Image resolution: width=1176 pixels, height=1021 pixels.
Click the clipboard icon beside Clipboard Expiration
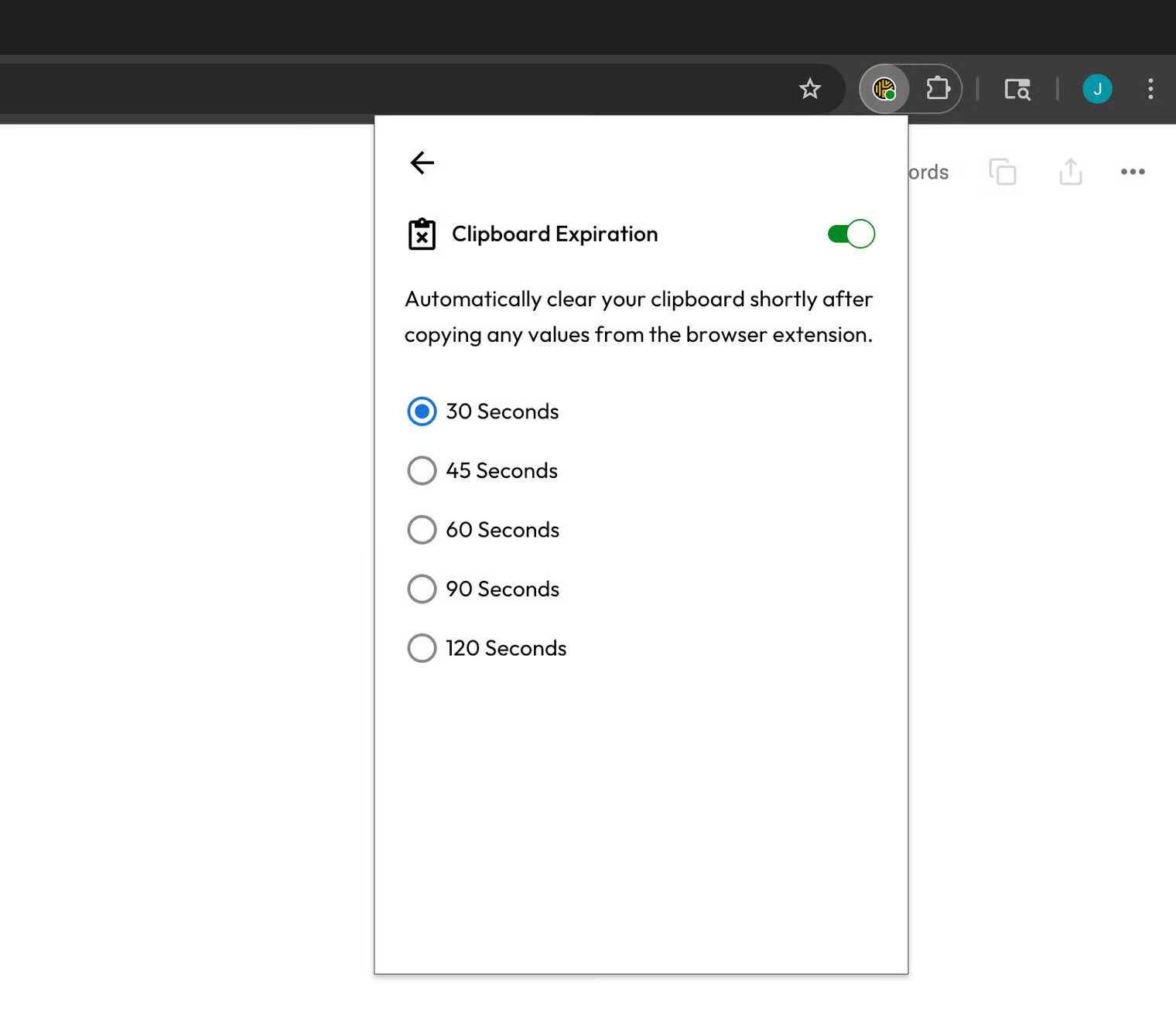click(x=422, y=234)
